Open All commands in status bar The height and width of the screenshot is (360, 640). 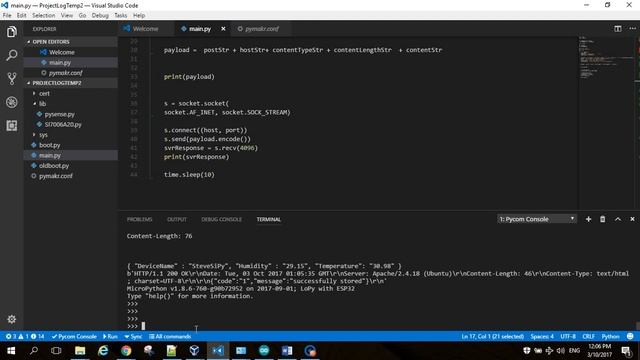click(170, 336)
